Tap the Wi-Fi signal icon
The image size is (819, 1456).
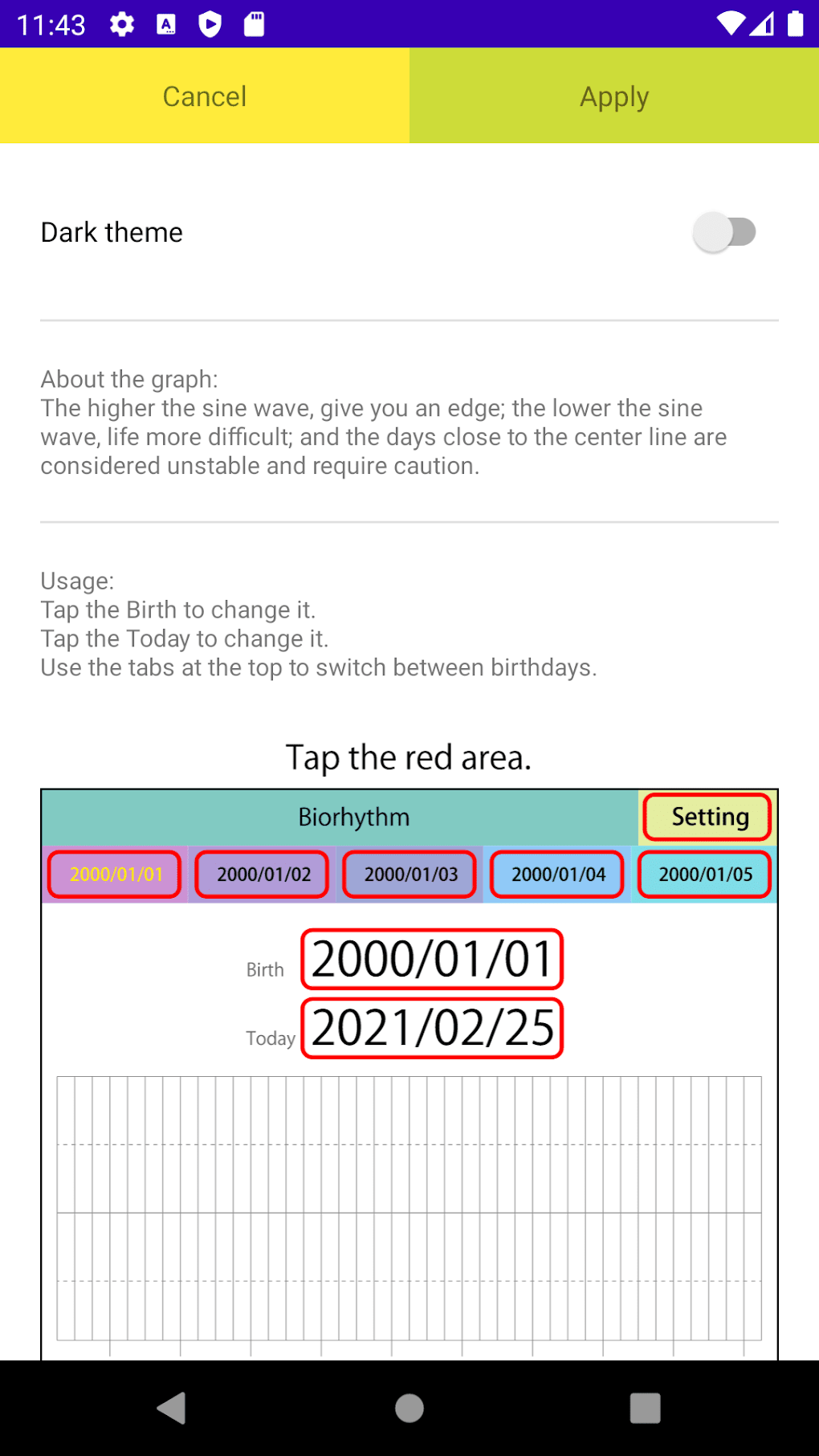731,24
